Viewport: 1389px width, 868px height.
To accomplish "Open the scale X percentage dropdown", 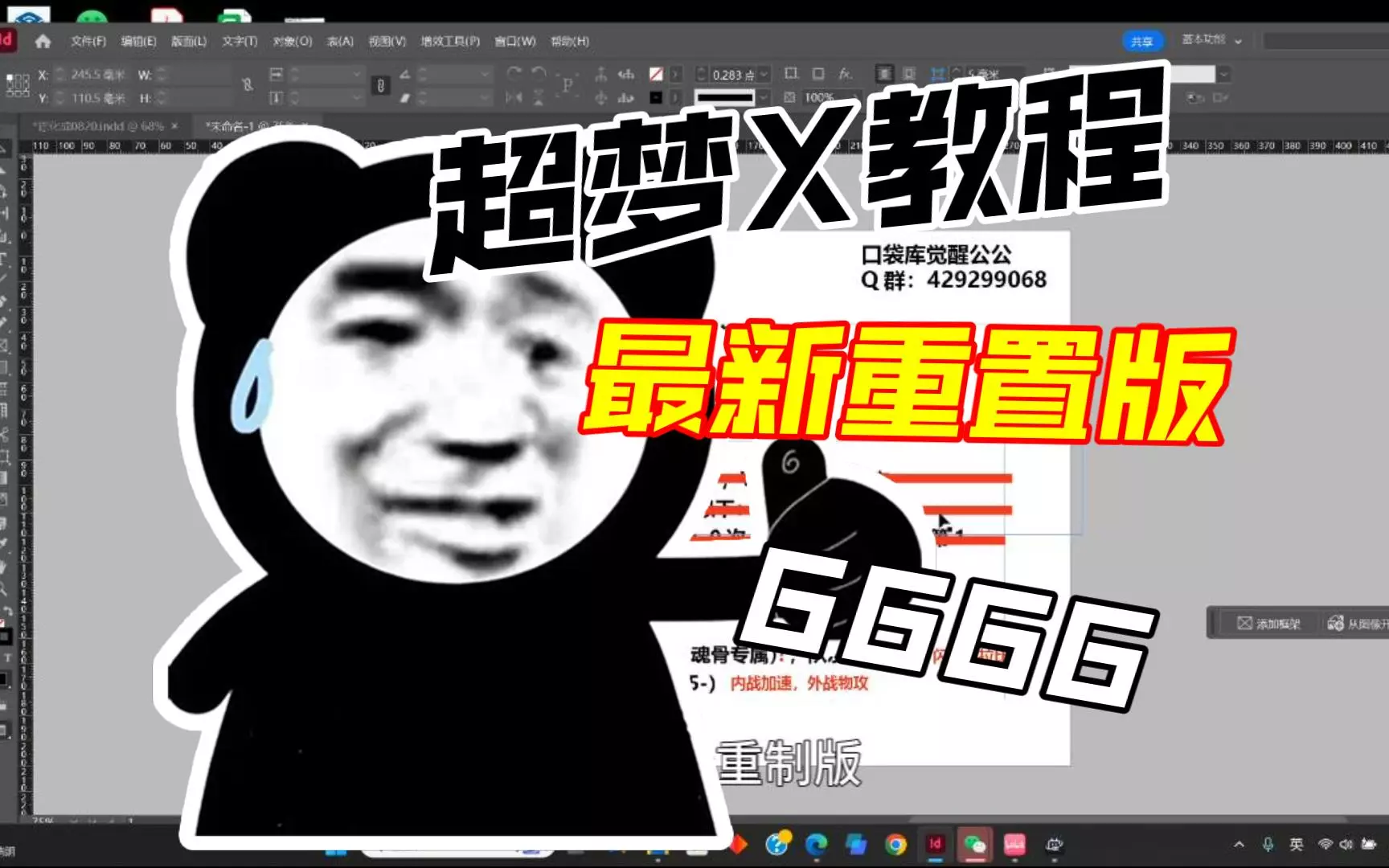I will click(x=357, y=74).
